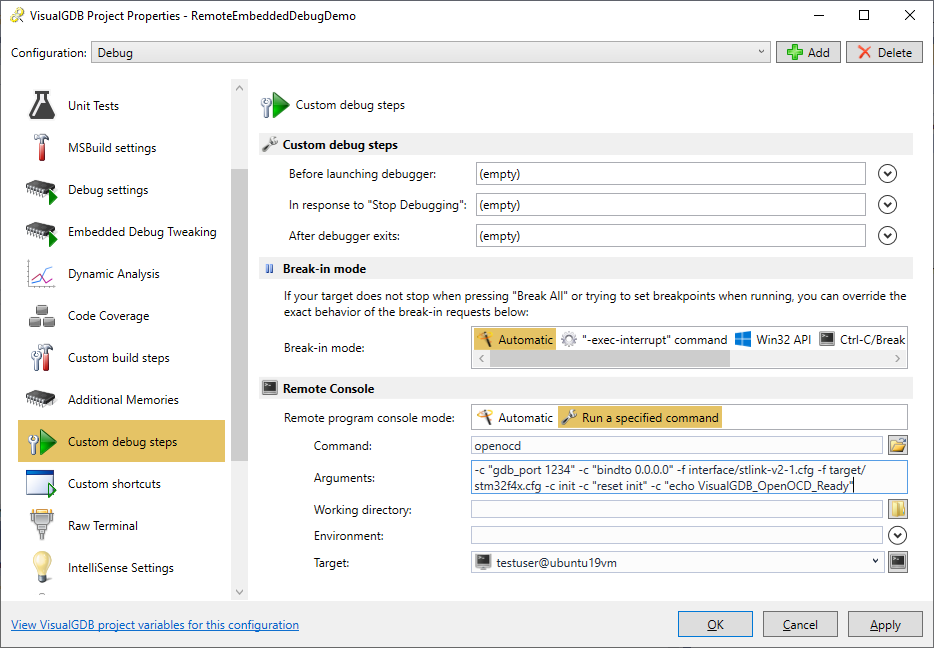Expand the Configuration Debug dropdown
This screenshot has height=648, width=934.
click(x=430, y=52)
